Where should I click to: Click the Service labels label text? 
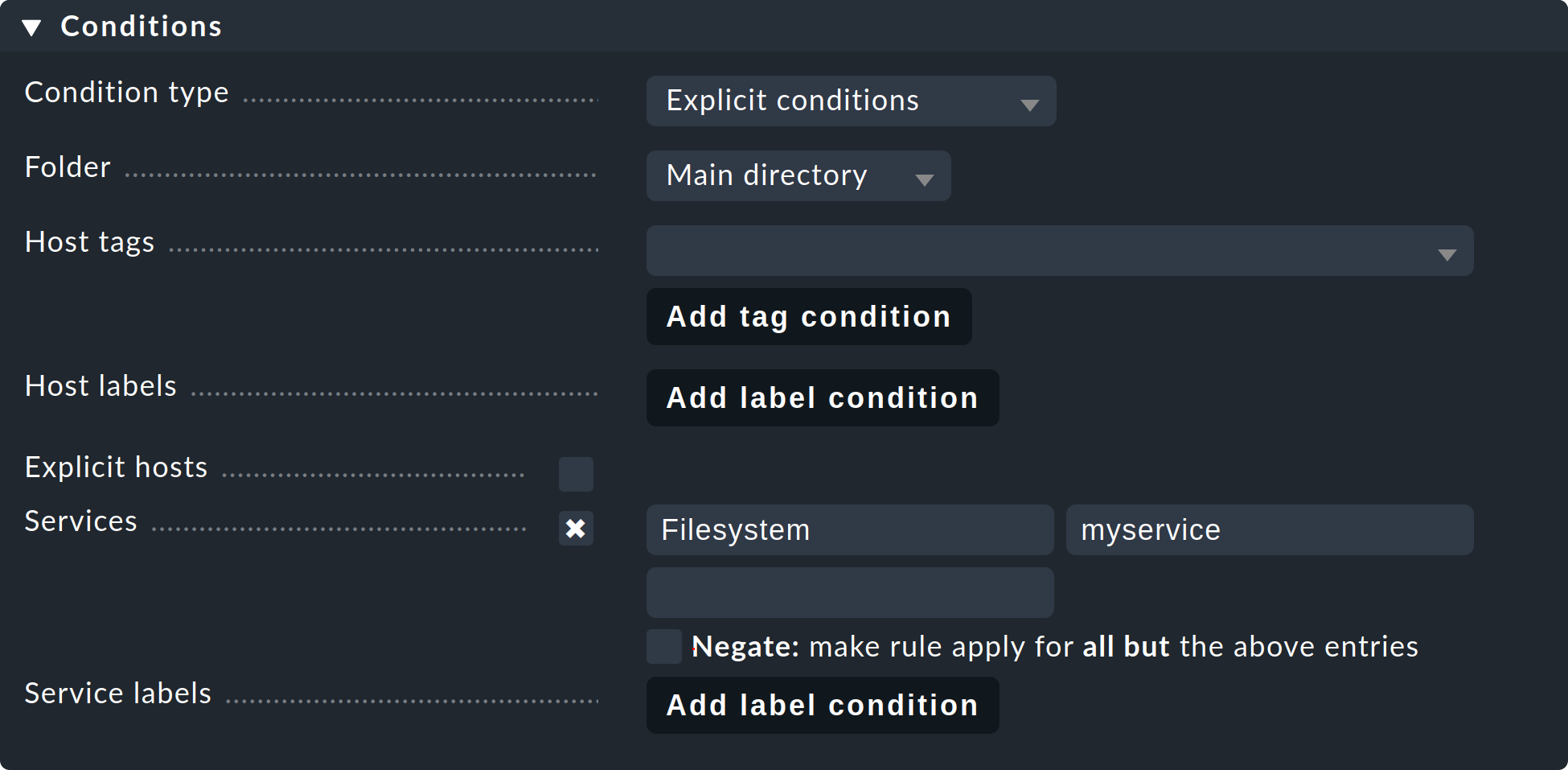coord(117,694)
